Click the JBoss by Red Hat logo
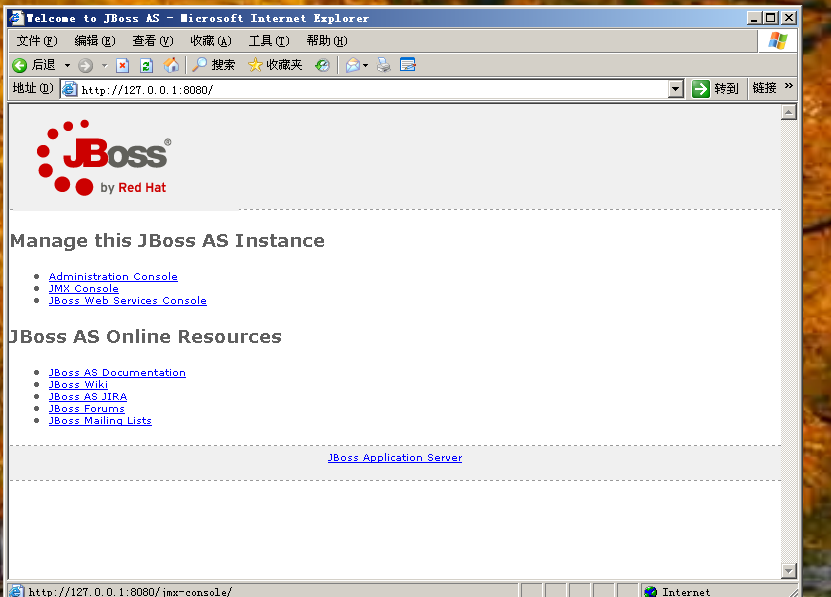This screenshot has width=831, height=597. [104, 157]
